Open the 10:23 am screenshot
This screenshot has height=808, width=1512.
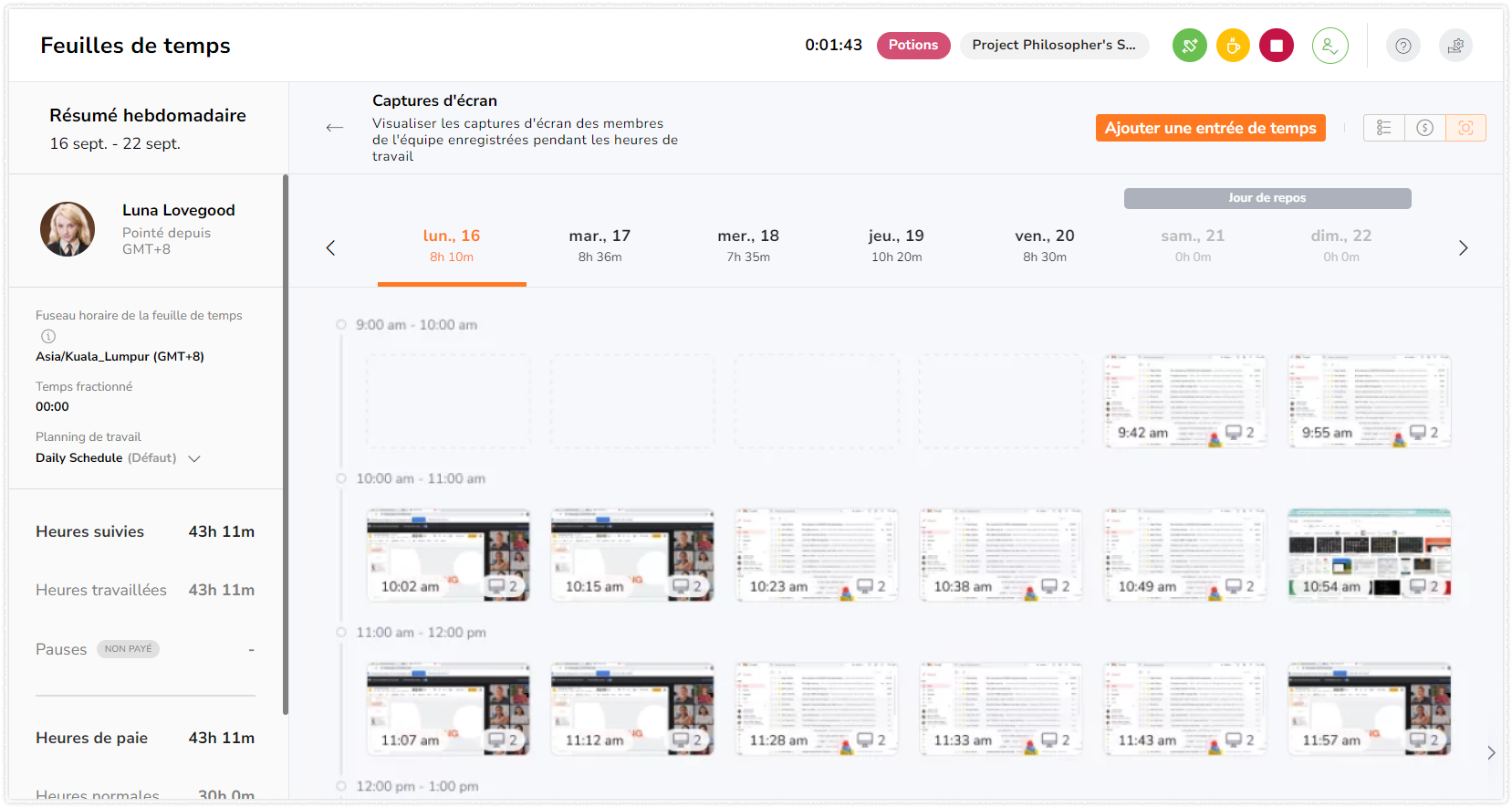(817, 555)
